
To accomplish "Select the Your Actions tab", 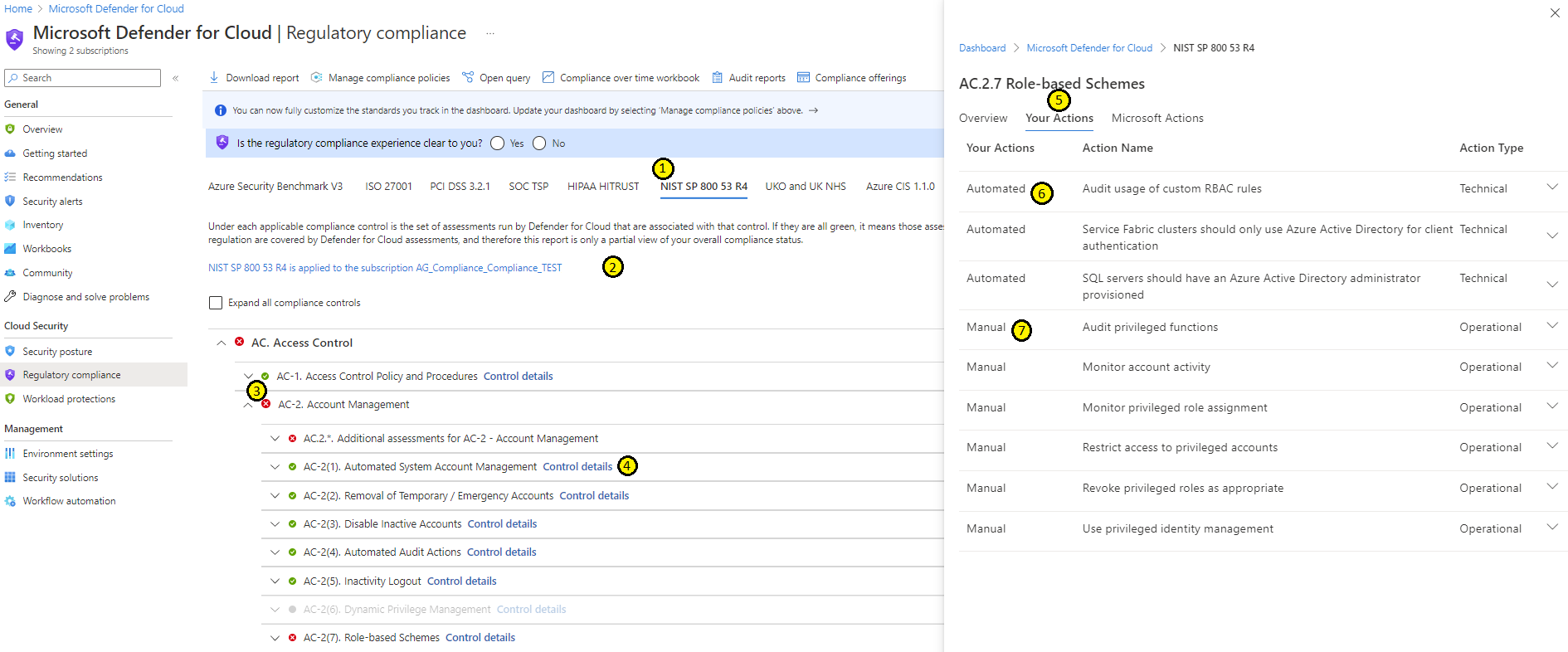I will pyautogui.click(x=1059, y=119).
